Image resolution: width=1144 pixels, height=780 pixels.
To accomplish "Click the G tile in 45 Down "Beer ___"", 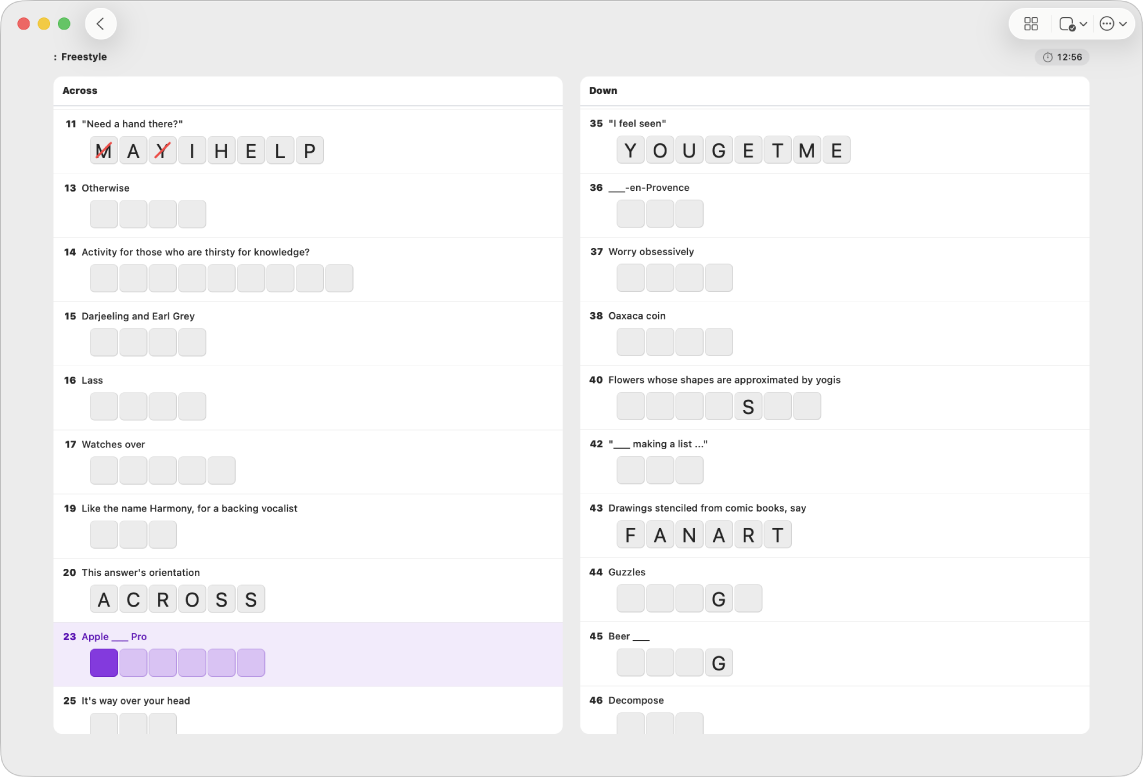I will 718,662.
